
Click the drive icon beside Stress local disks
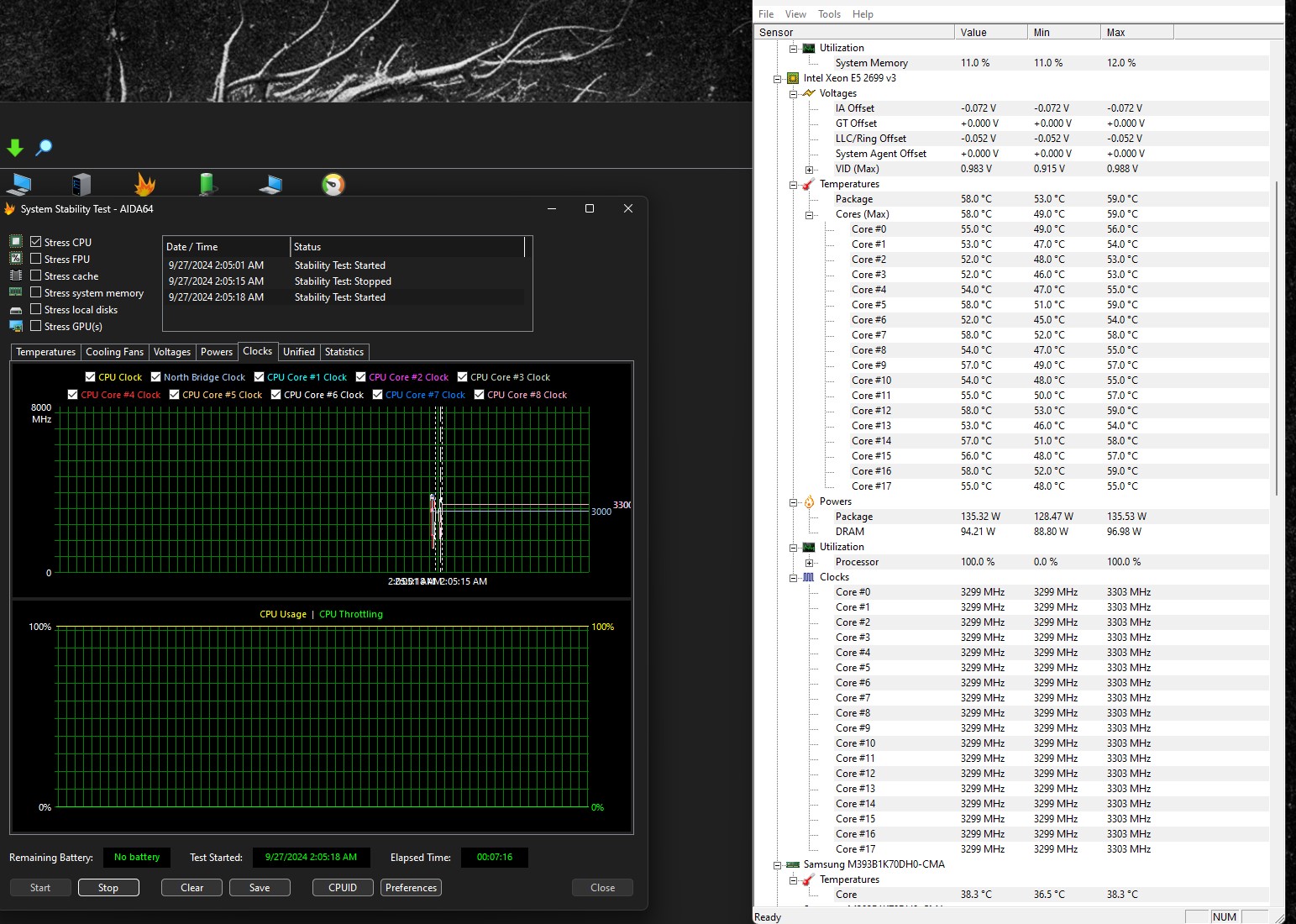[16, 310]
